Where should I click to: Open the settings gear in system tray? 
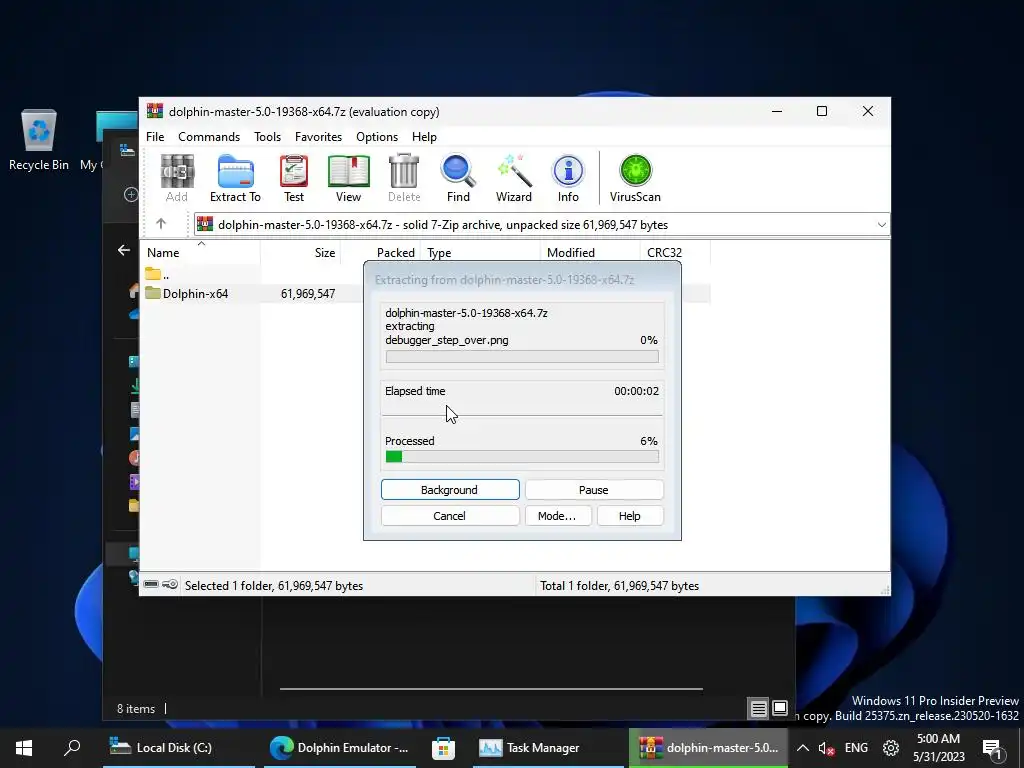891,748
